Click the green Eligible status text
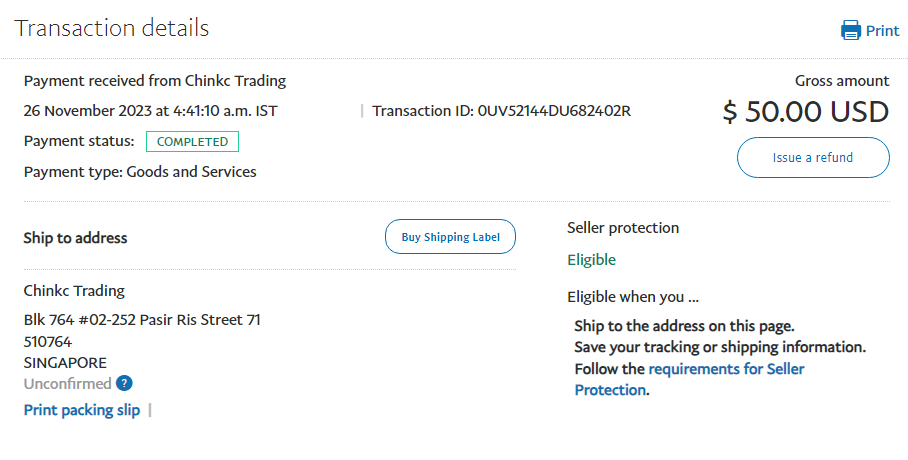The image size is (908, 460). pyautogui.click(x=591, y=260)
